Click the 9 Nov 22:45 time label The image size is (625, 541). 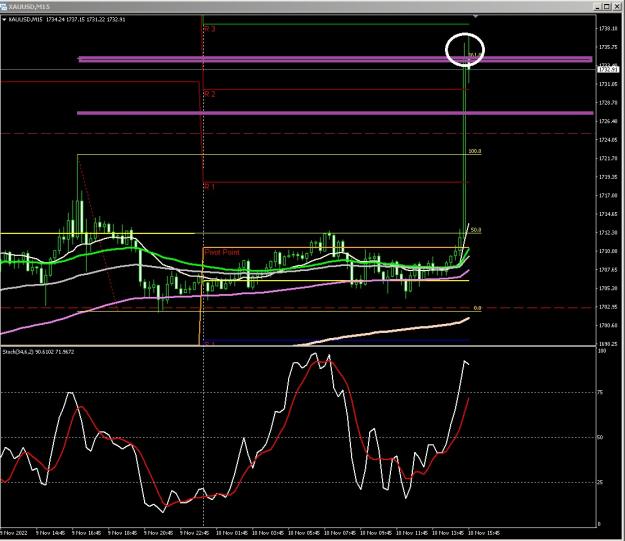[x=194, y=533]
